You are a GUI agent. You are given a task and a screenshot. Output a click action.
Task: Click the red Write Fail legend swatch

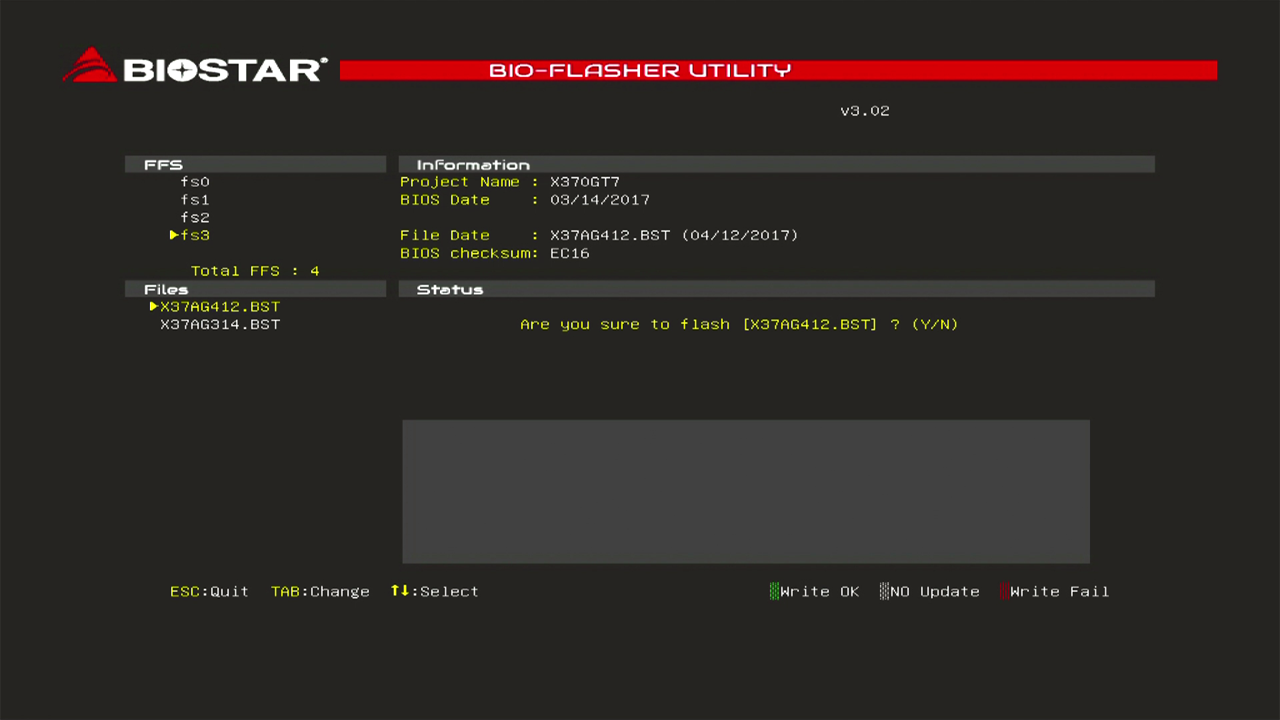pyautogui.click(x=1004, y=592)
